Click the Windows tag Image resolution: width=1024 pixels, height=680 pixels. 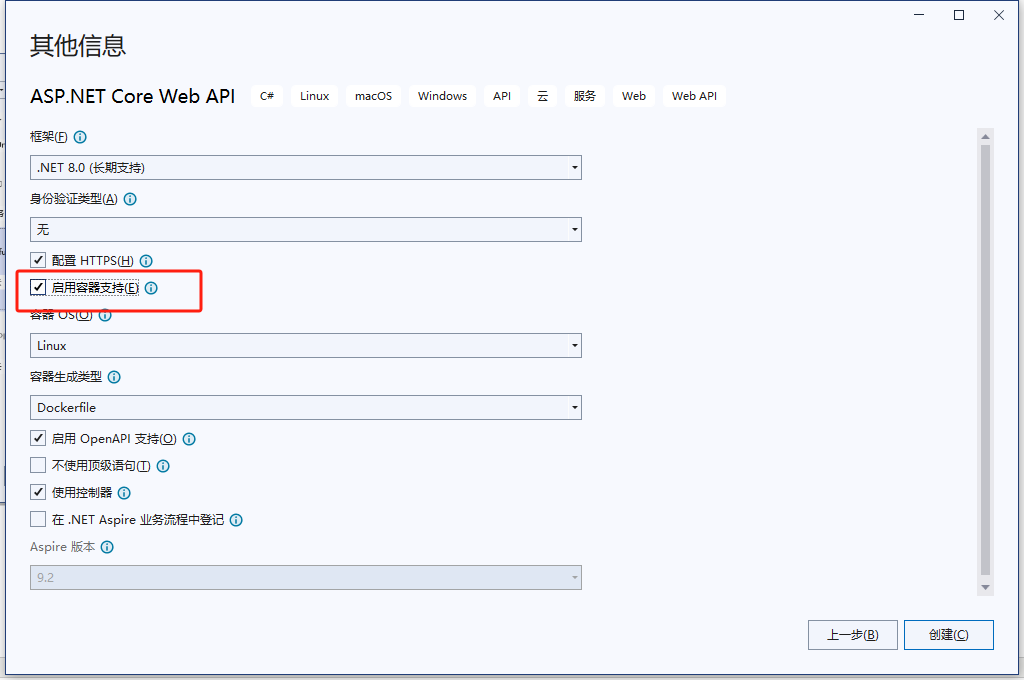click(x=443, y=96)
